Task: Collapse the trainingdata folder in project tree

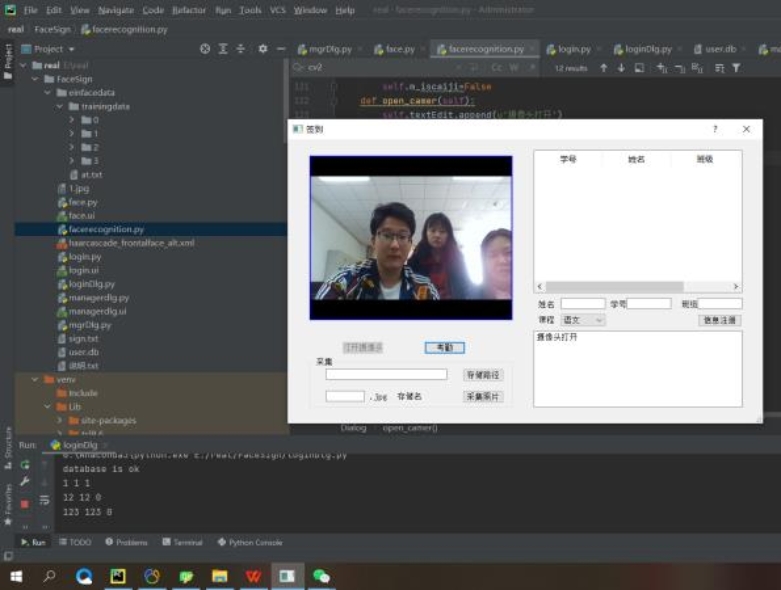Action: (60, 106)
